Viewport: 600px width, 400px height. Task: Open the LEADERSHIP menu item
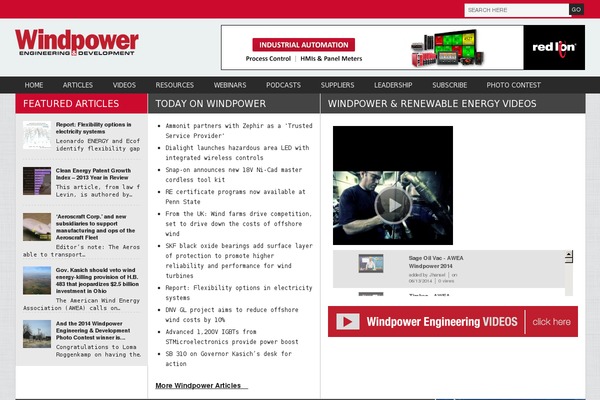click(x=393, y=85)
